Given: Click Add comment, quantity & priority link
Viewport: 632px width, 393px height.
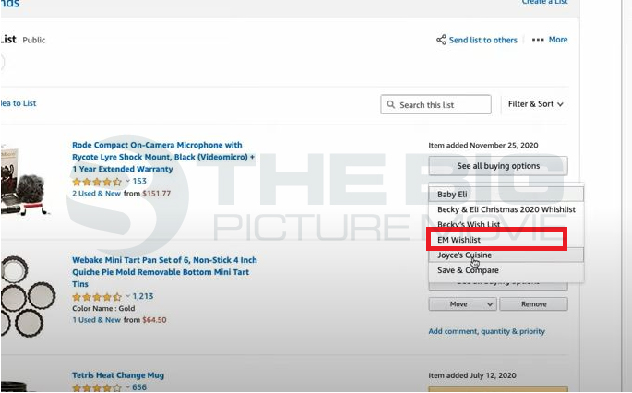Looking at the screenshot, I should click(486, 331).
